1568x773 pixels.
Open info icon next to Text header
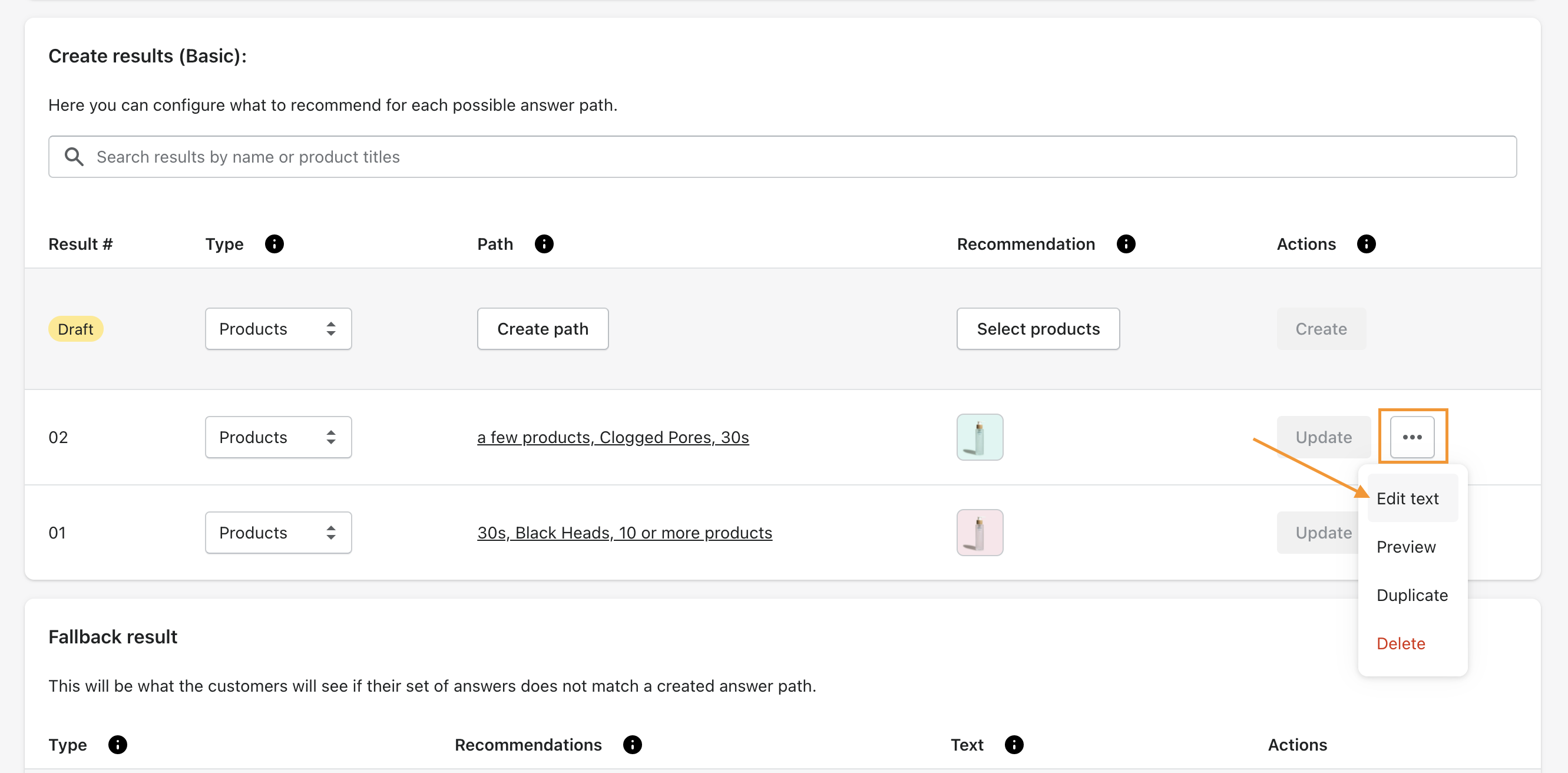pos(1014,745)
